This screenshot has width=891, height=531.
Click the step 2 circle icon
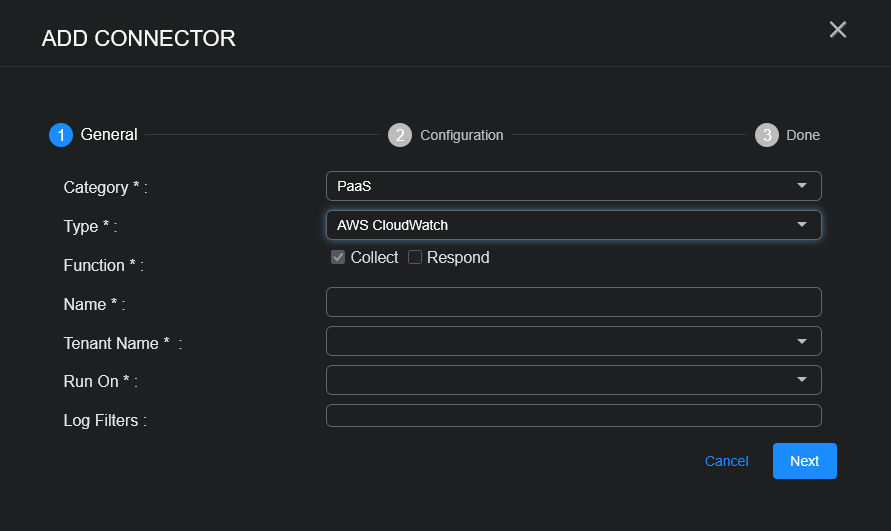[400, 135]
